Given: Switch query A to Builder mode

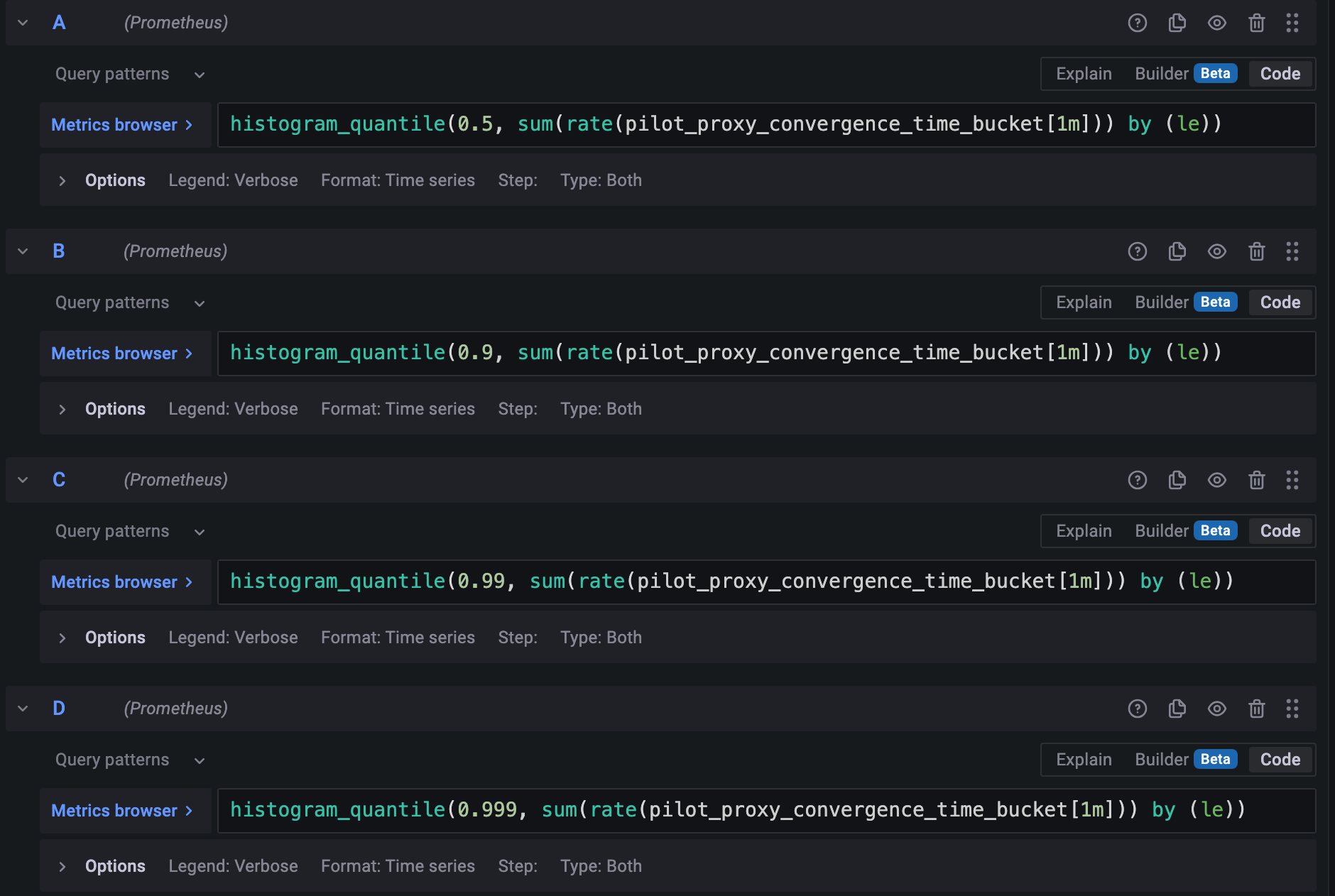Looking at the screenshot, I should click(1185, 74).
